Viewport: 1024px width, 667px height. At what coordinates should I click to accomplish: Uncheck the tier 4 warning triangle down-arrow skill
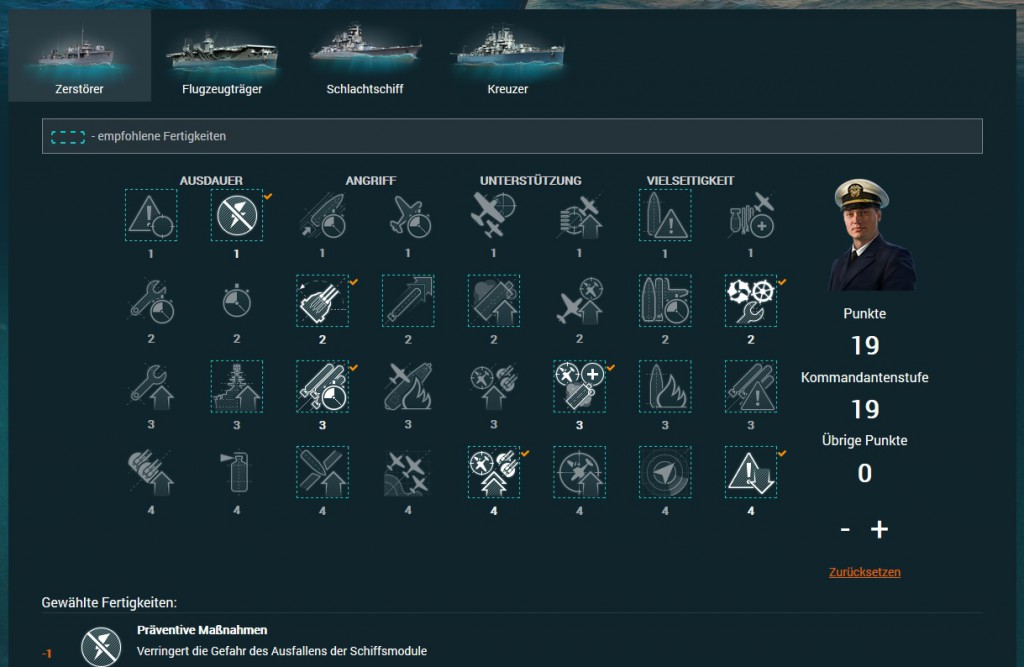pos(750,472)
